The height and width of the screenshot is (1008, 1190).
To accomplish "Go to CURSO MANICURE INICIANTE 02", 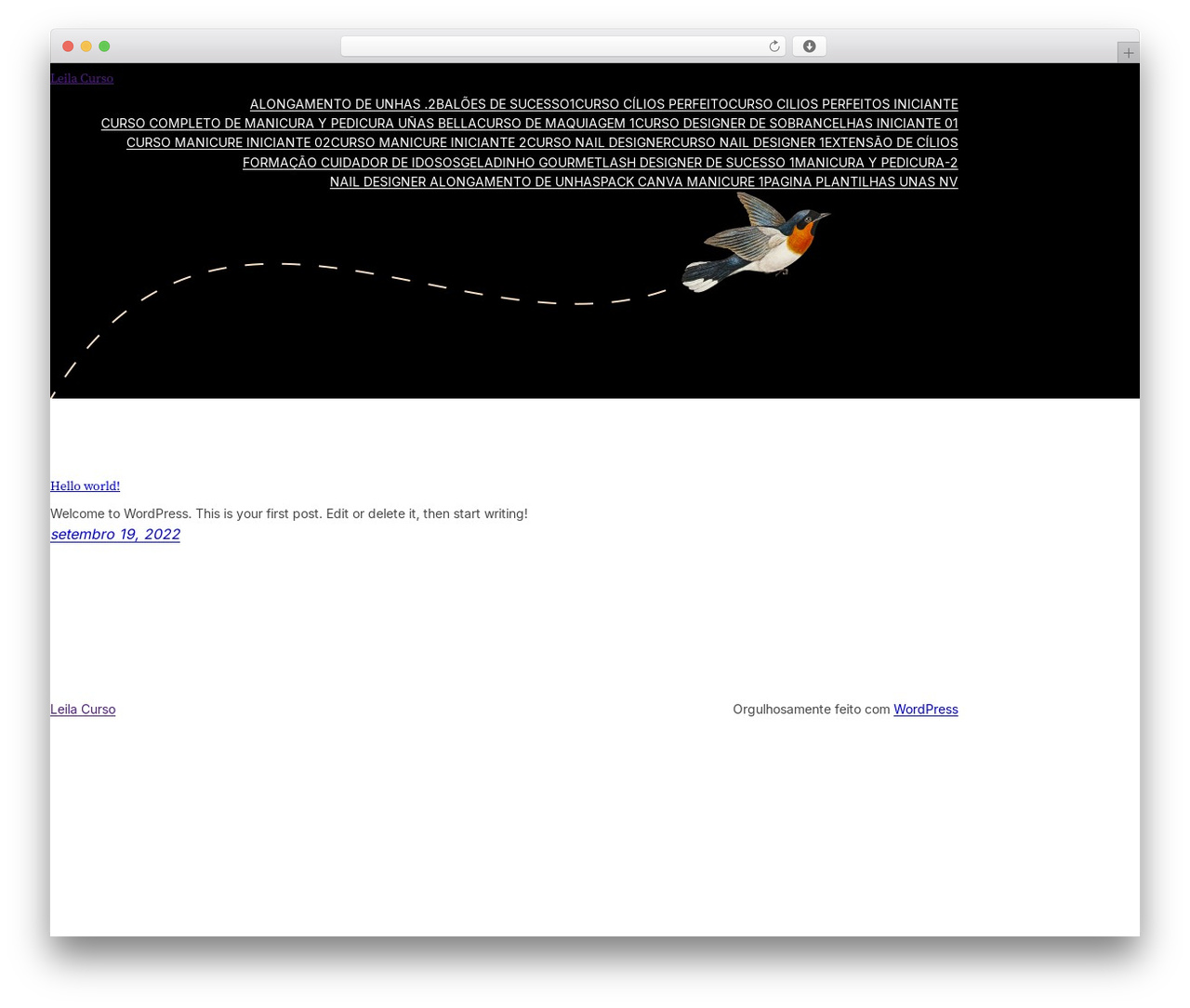I will click(229, 142).
